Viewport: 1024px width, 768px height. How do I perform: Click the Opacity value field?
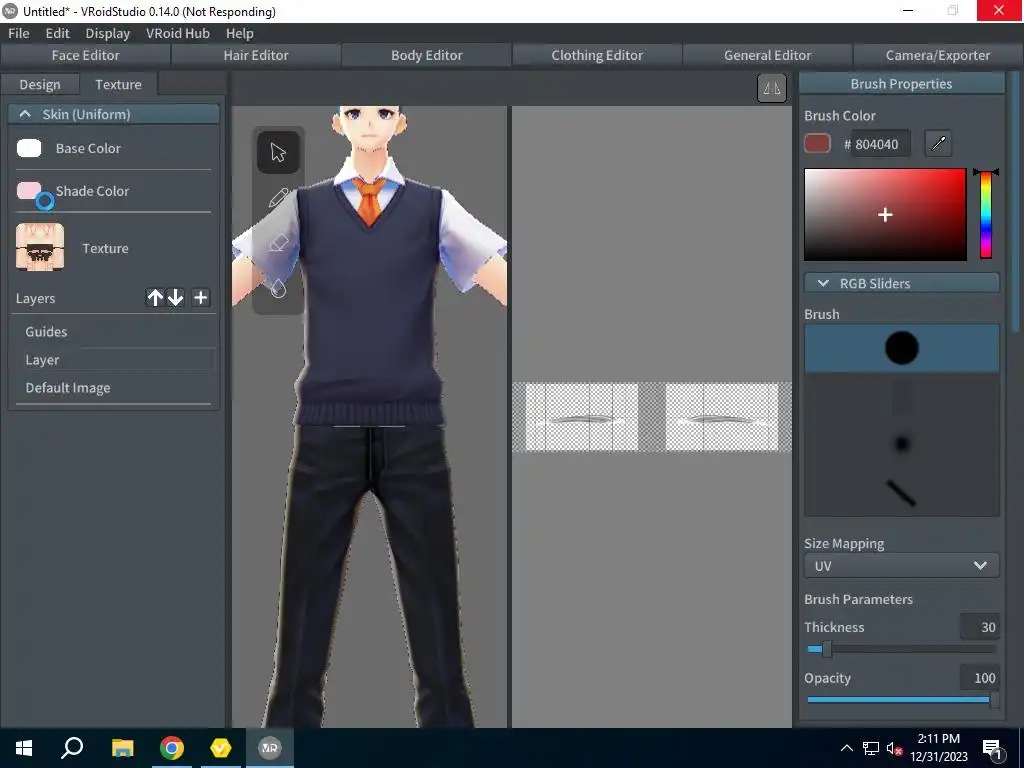click(979, 678)
